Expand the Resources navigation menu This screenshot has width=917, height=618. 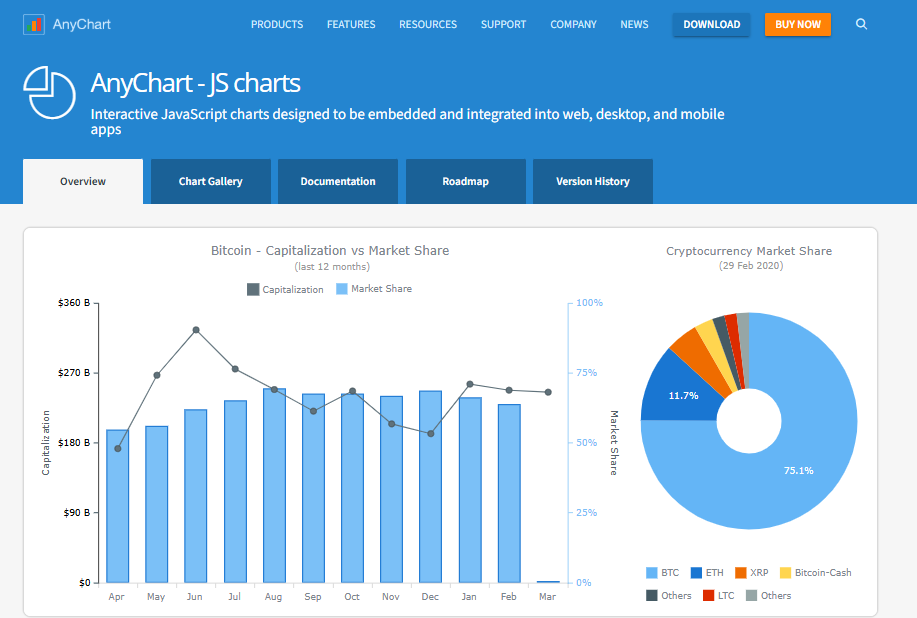(428, 24)
